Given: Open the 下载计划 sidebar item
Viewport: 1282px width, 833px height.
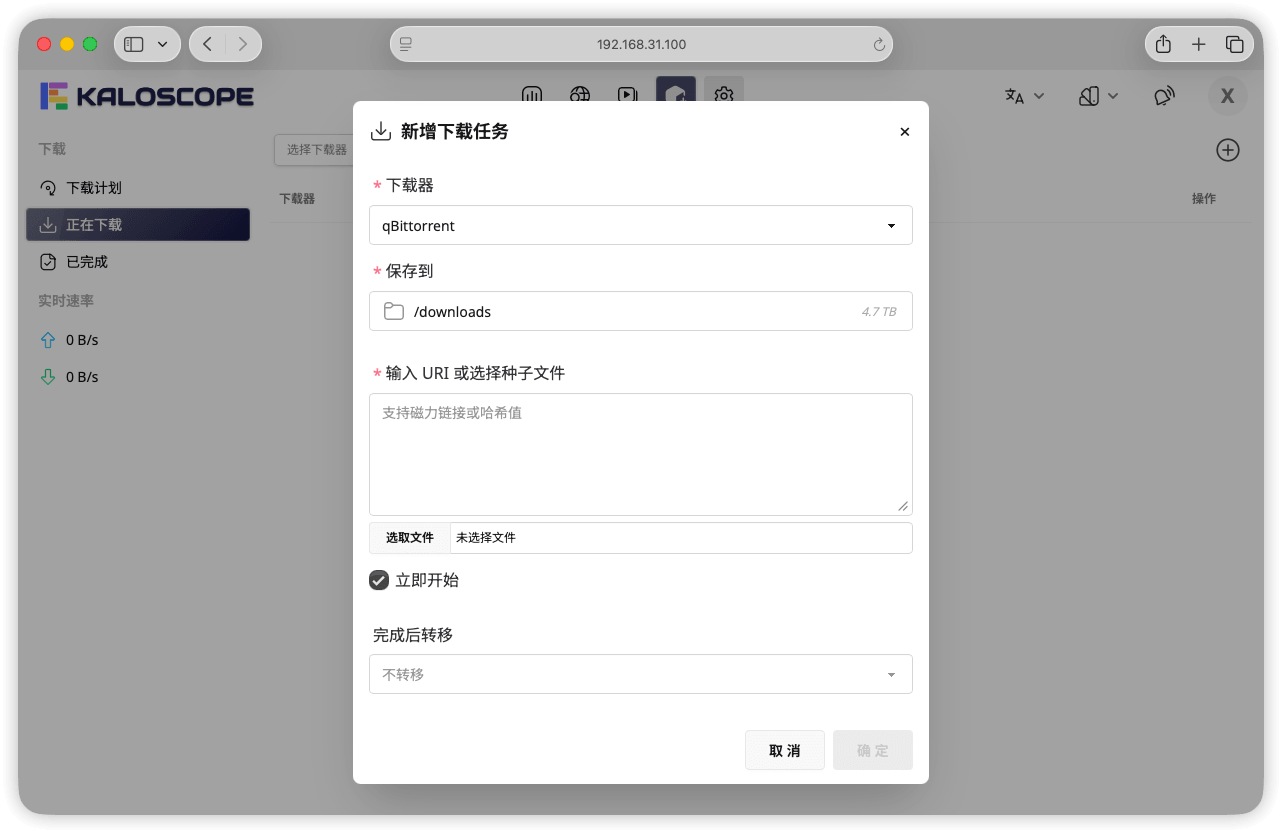Looking at the screenshot, I should point(138,188).
